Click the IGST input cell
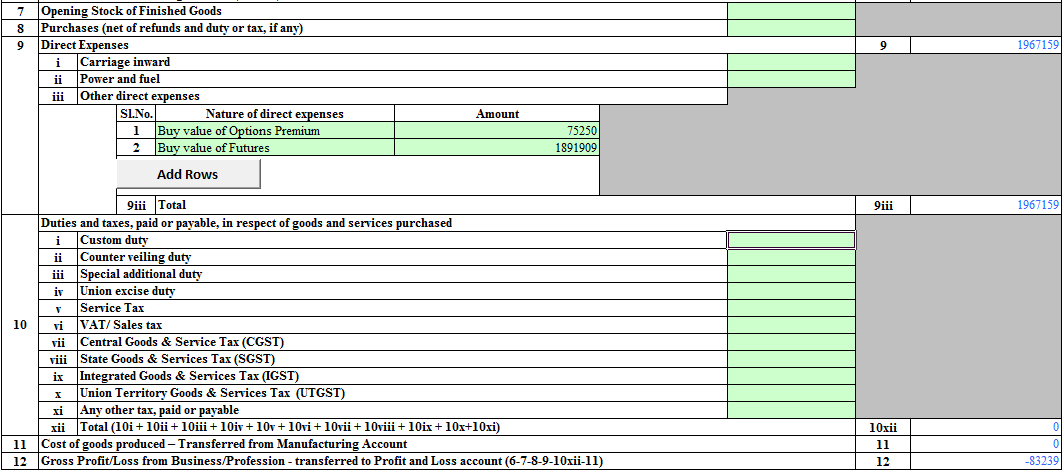 [791, 376]
